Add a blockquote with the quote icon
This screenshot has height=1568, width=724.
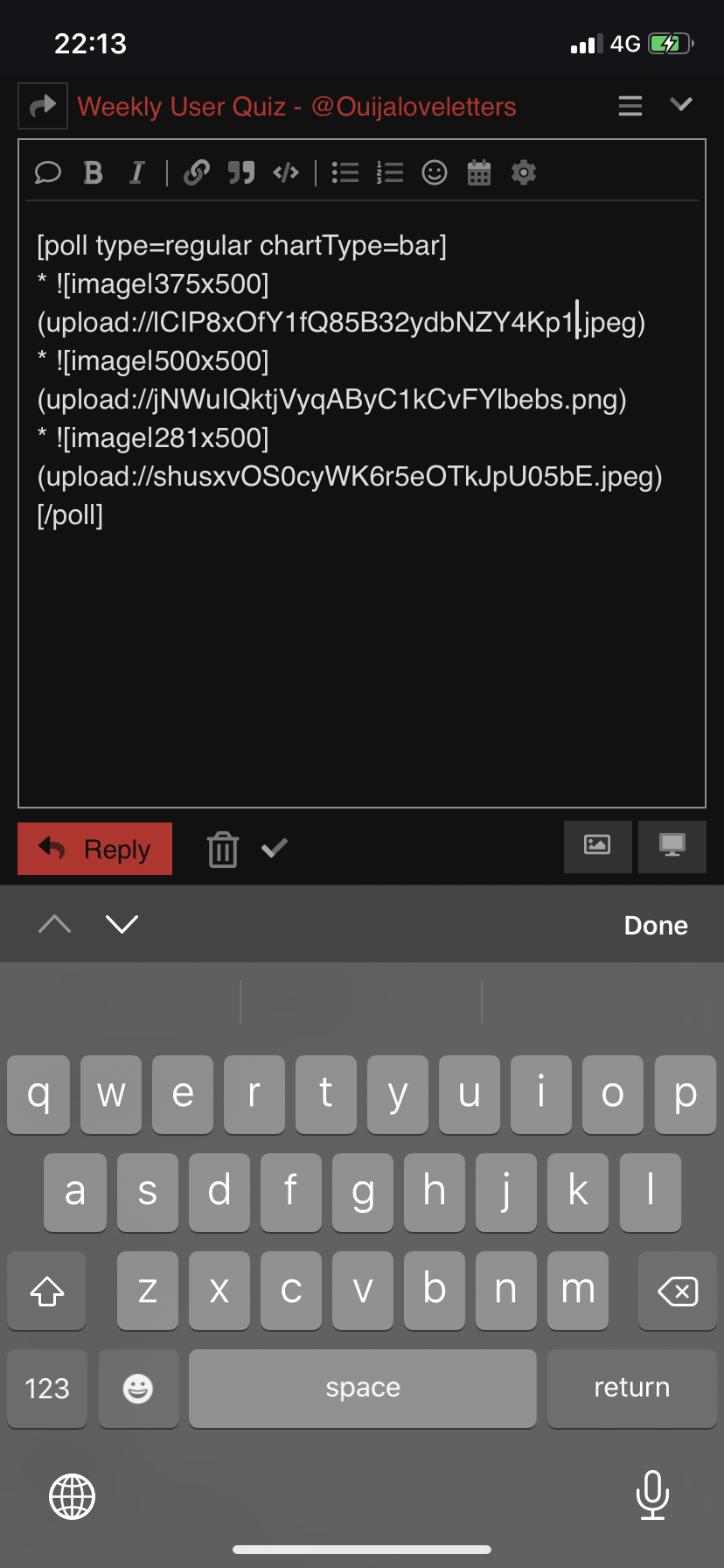(x=241, y=172)
